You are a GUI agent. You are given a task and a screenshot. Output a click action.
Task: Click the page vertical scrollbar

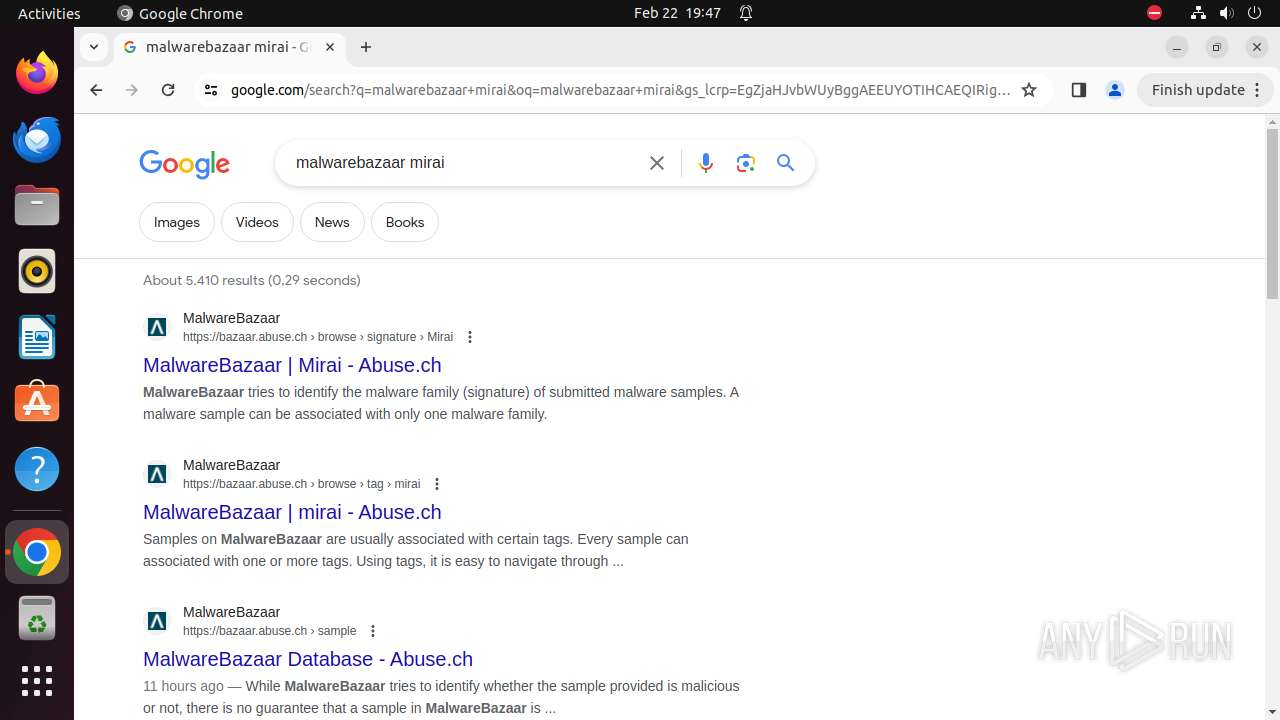1272,214
